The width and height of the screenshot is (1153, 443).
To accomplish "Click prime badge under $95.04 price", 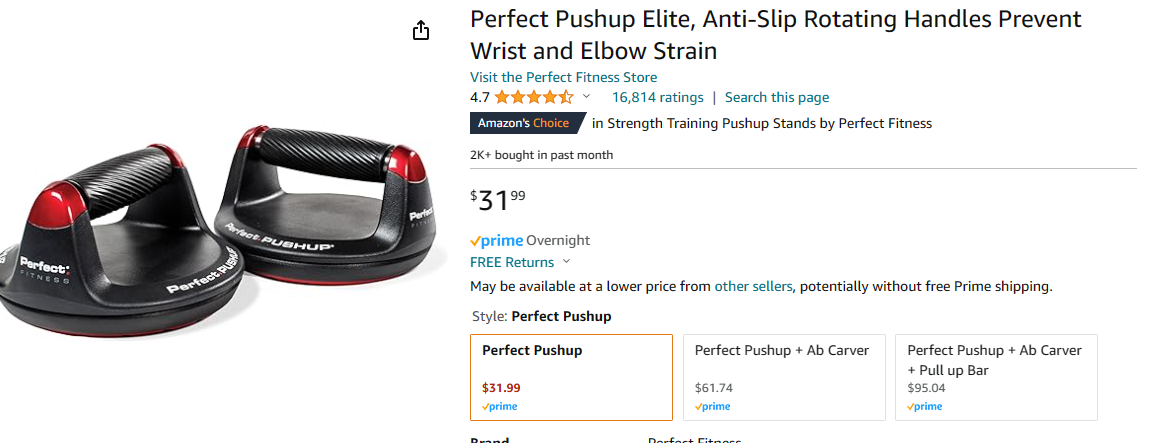I will pyautogui.click(x=925, y=407).
